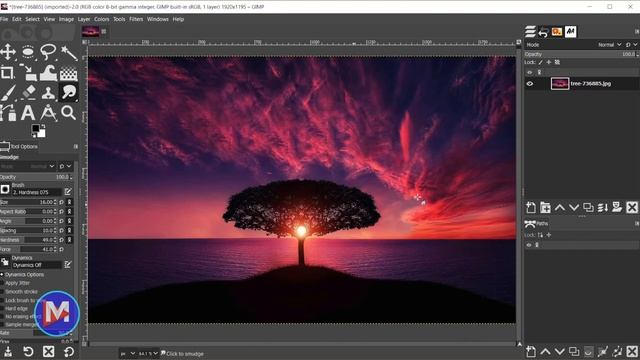The image size is (640, 360).
Task: Save tool preset icon in Tool Options
Action: tap(8, 351)
